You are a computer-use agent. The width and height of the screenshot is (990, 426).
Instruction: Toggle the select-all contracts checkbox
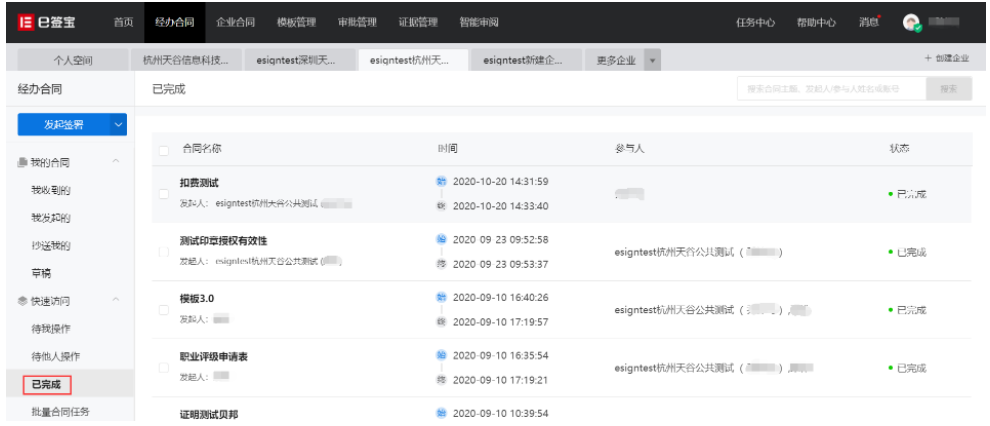pos(164,150)
